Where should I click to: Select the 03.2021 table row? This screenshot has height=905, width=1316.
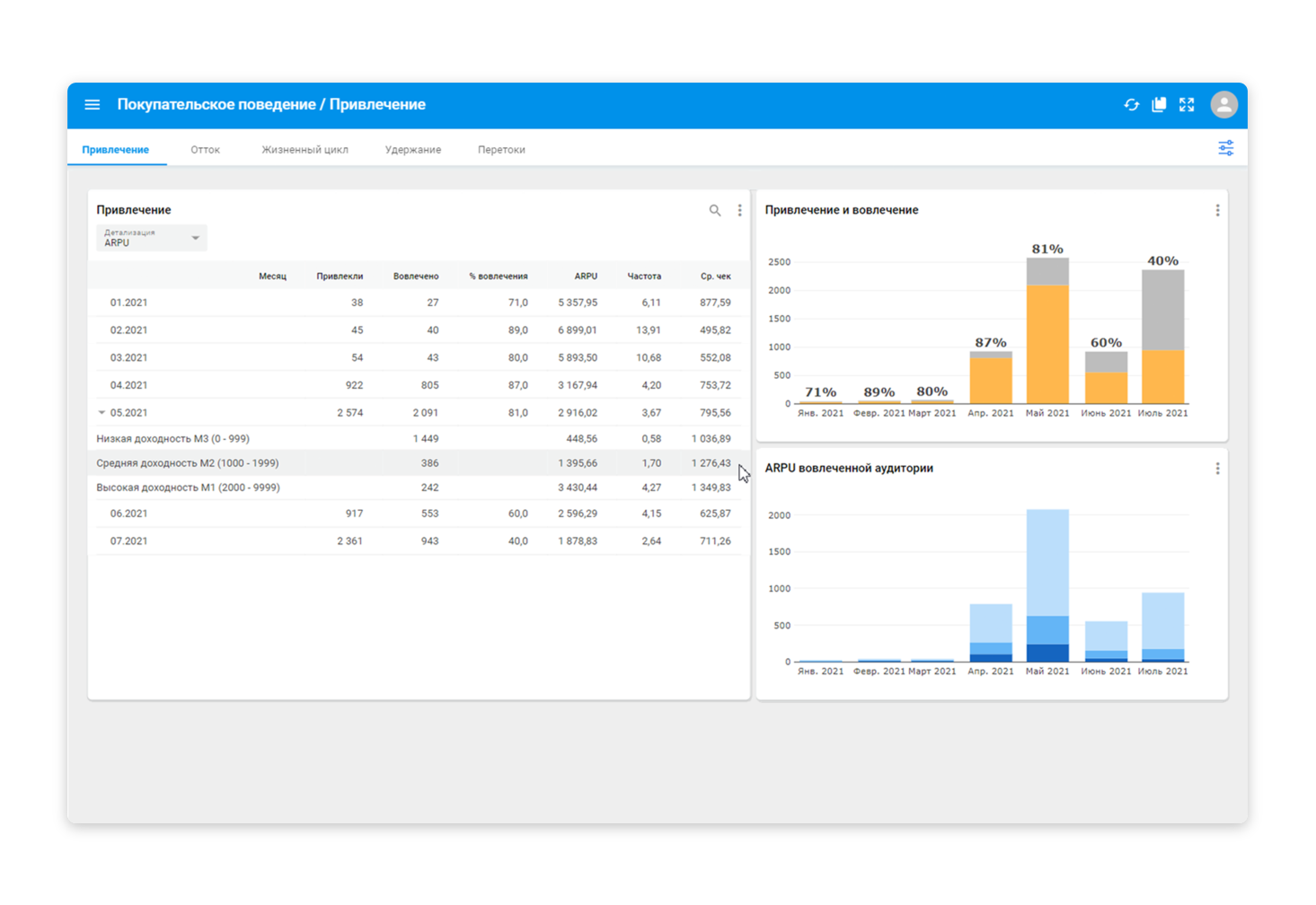(419, 357)
